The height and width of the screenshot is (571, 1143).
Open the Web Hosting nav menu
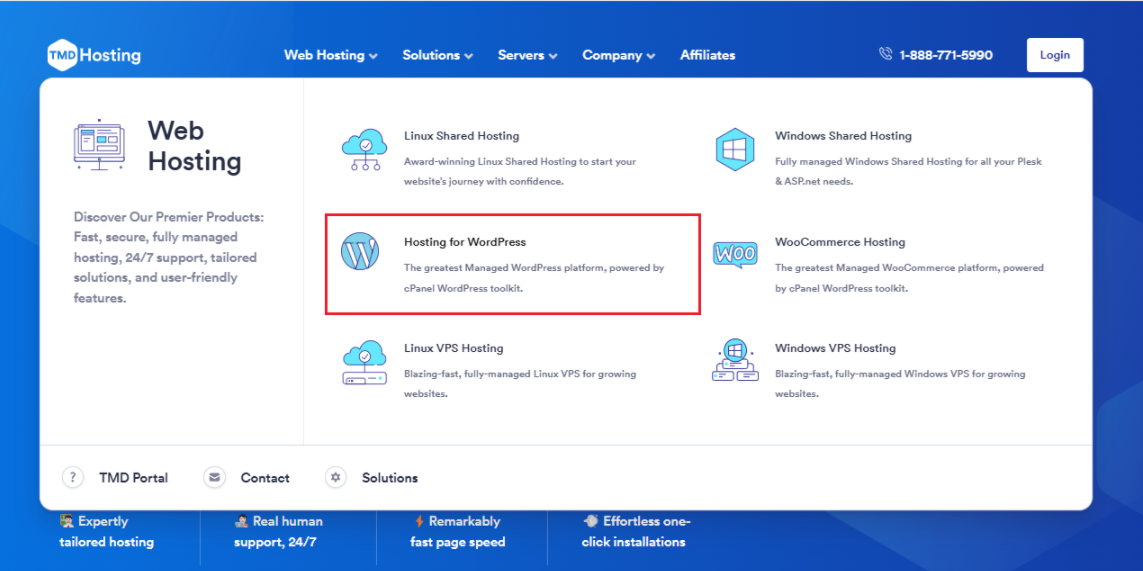(331, 55)
